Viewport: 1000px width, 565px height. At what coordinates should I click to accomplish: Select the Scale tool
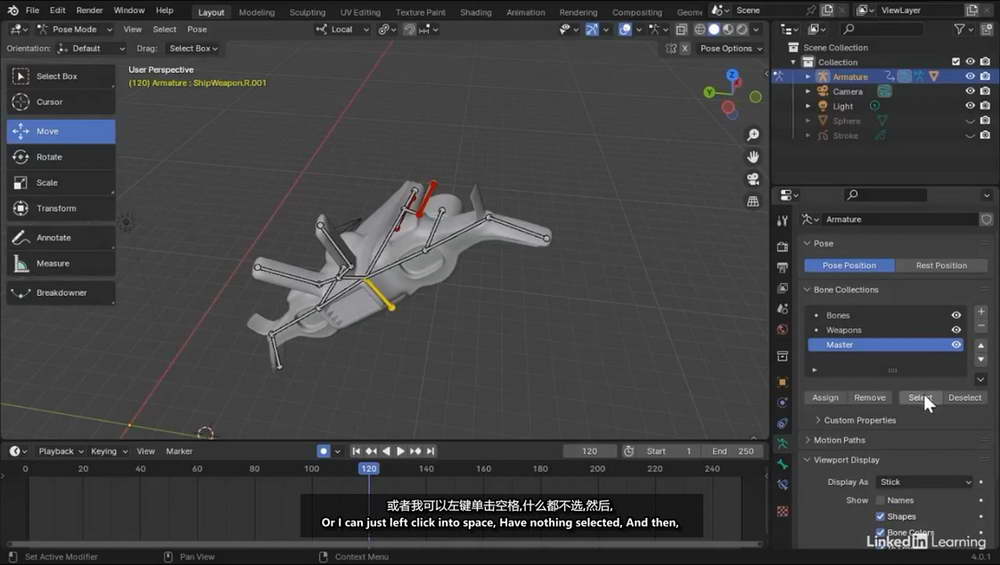[x=61, y=183]
